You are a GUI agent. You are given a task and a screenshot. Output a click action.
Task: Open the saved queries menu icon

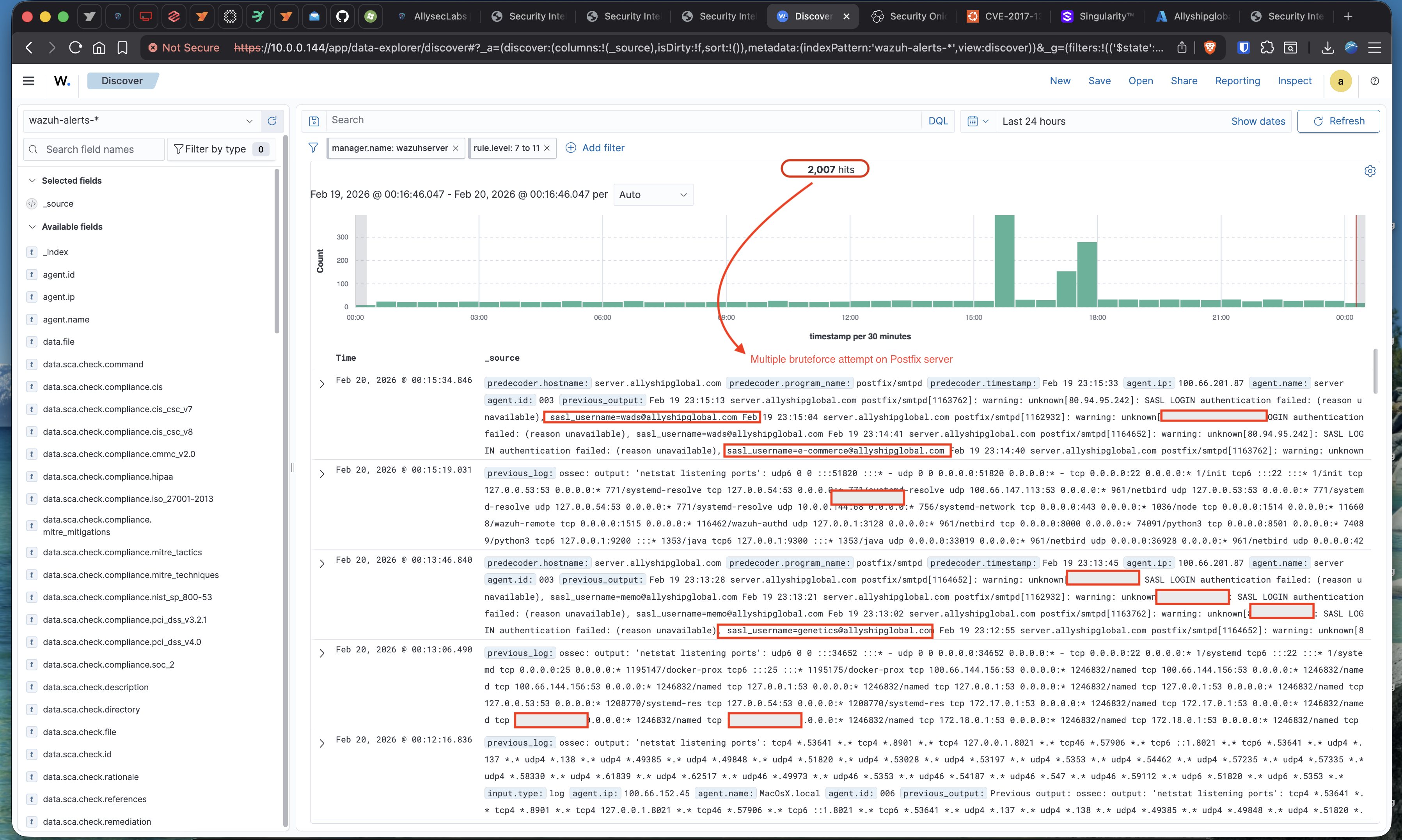click(314, 121)
